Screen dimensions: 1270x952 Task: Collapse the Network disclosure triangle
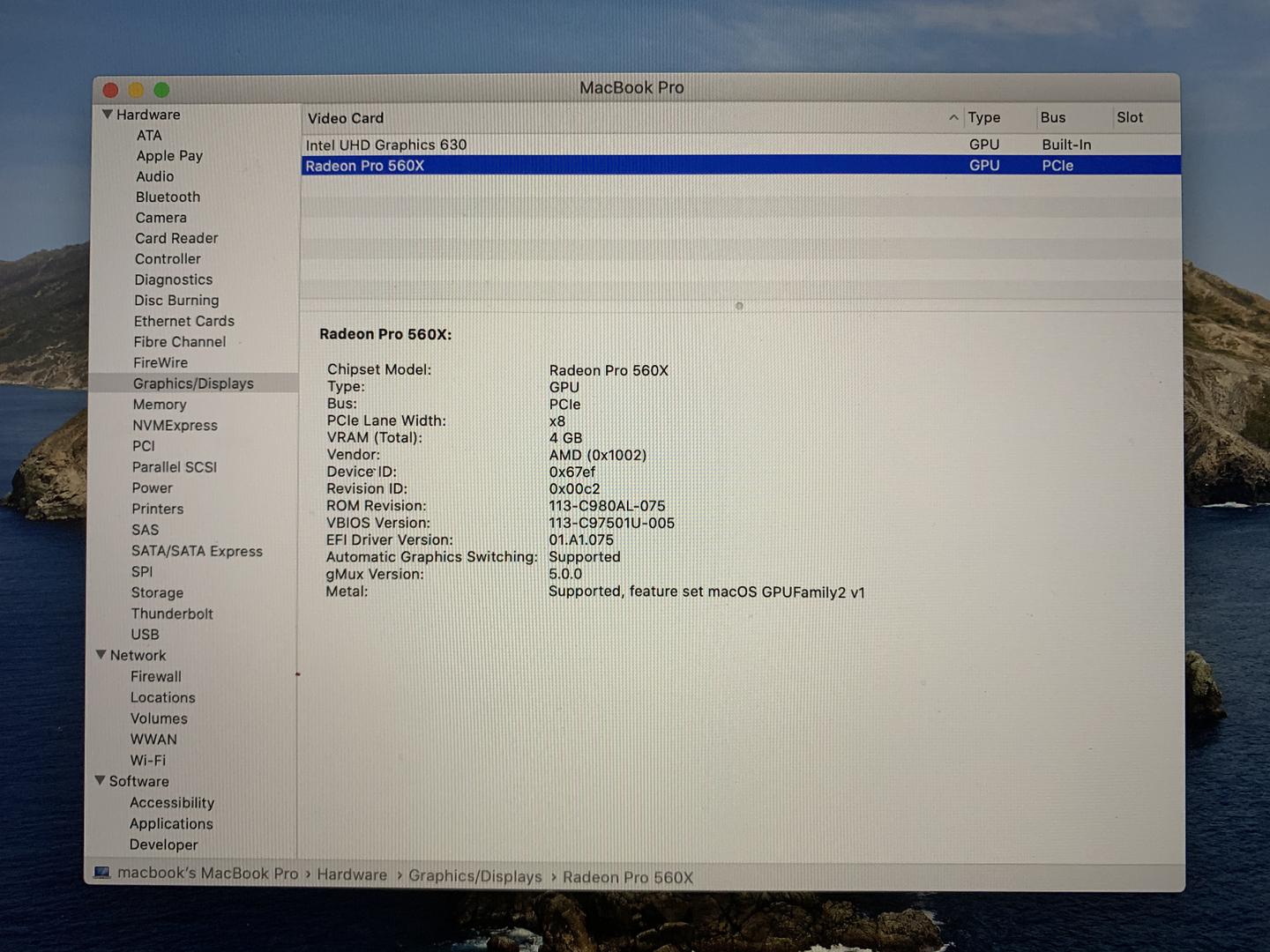point(101,654)
